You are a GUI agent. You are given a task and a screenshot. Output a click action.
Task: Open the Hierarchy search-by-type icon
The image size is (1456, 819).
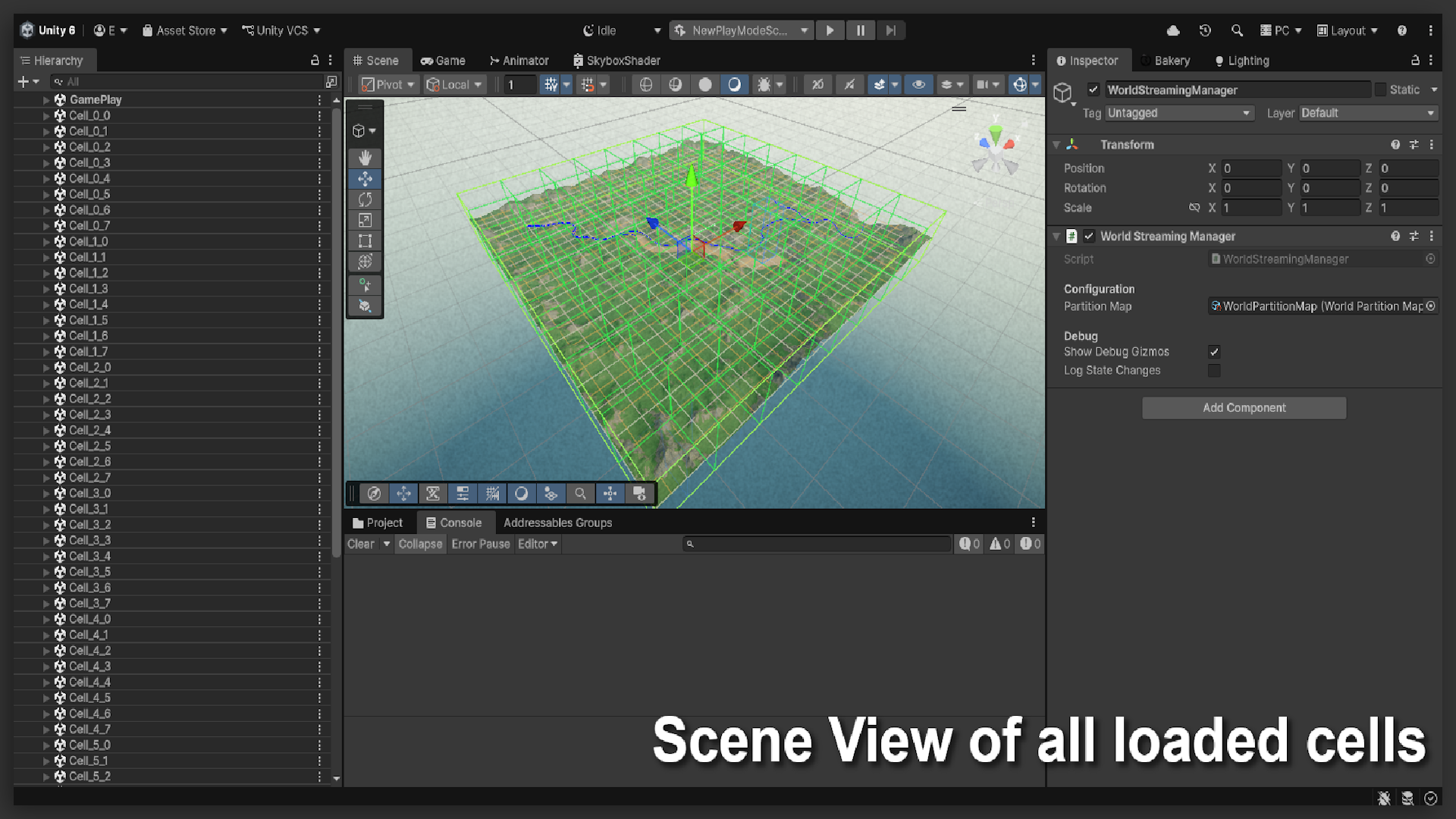[331, 81]
